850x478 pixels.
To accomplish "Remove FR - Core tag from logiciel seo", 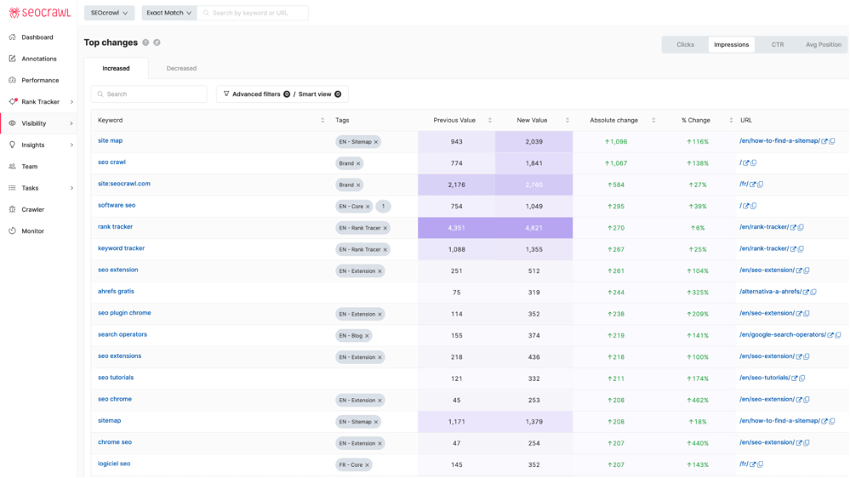I will (367, 465).
